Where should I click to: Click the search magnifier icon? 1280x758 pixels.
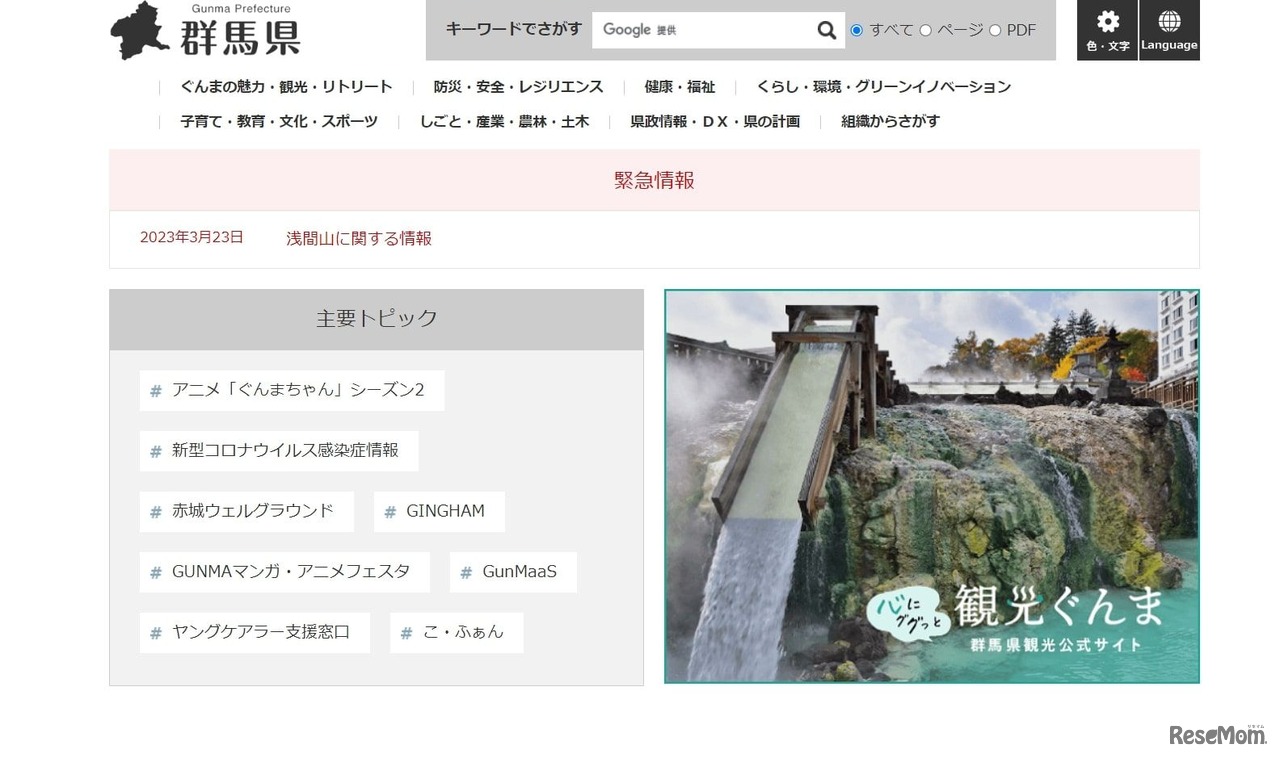point(827,30)
